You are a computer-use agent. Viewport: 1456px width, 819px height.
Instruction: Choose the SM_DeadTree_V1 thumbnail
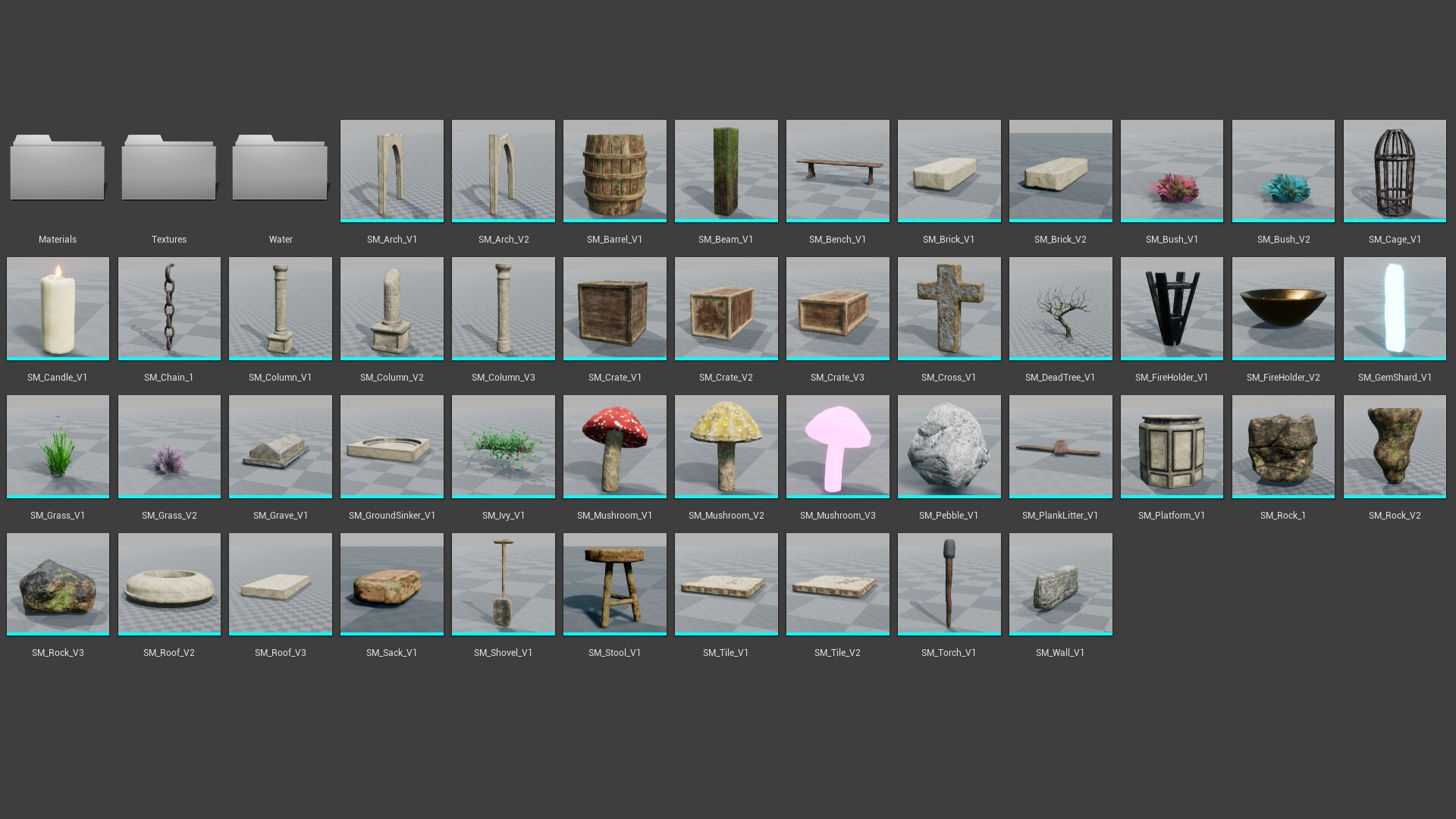pos(1061,309)
